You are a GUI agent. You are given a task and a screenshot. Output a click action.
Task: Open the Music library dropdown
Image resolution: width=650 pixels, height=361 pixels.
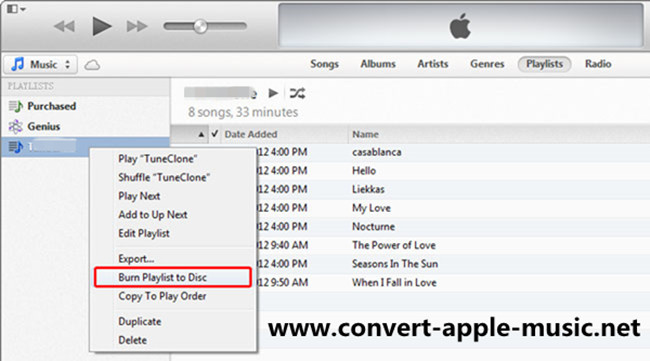[41, 65]
